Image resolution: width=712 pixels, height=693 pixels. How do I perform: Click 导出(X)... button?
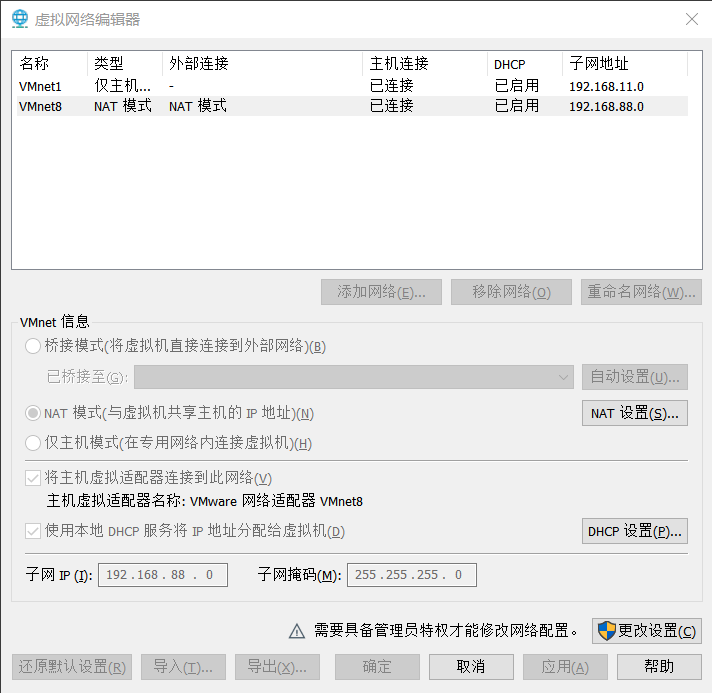click(277, 667)
